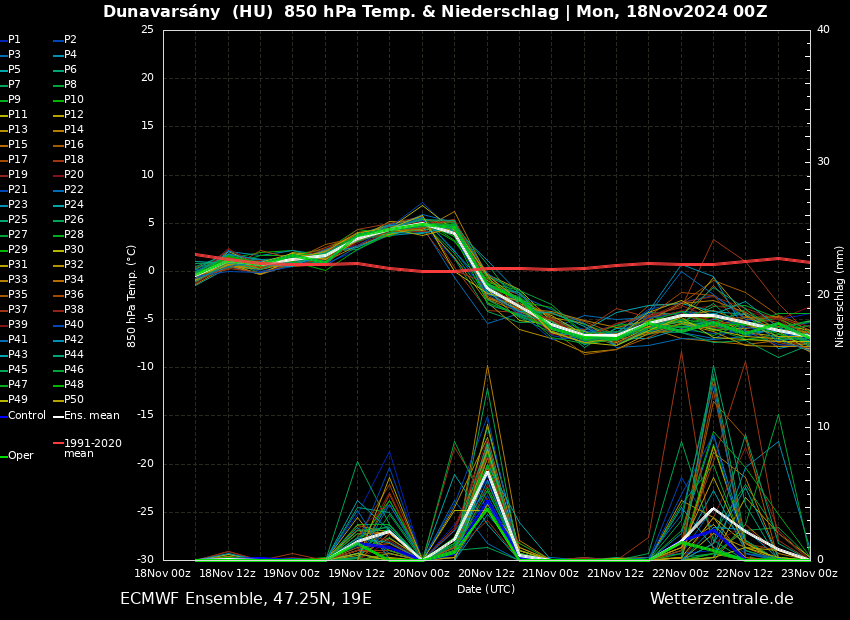850x620 pixels.
Task: Click the red line swatch beside 1991-2020
Action: tap(58, 443)
